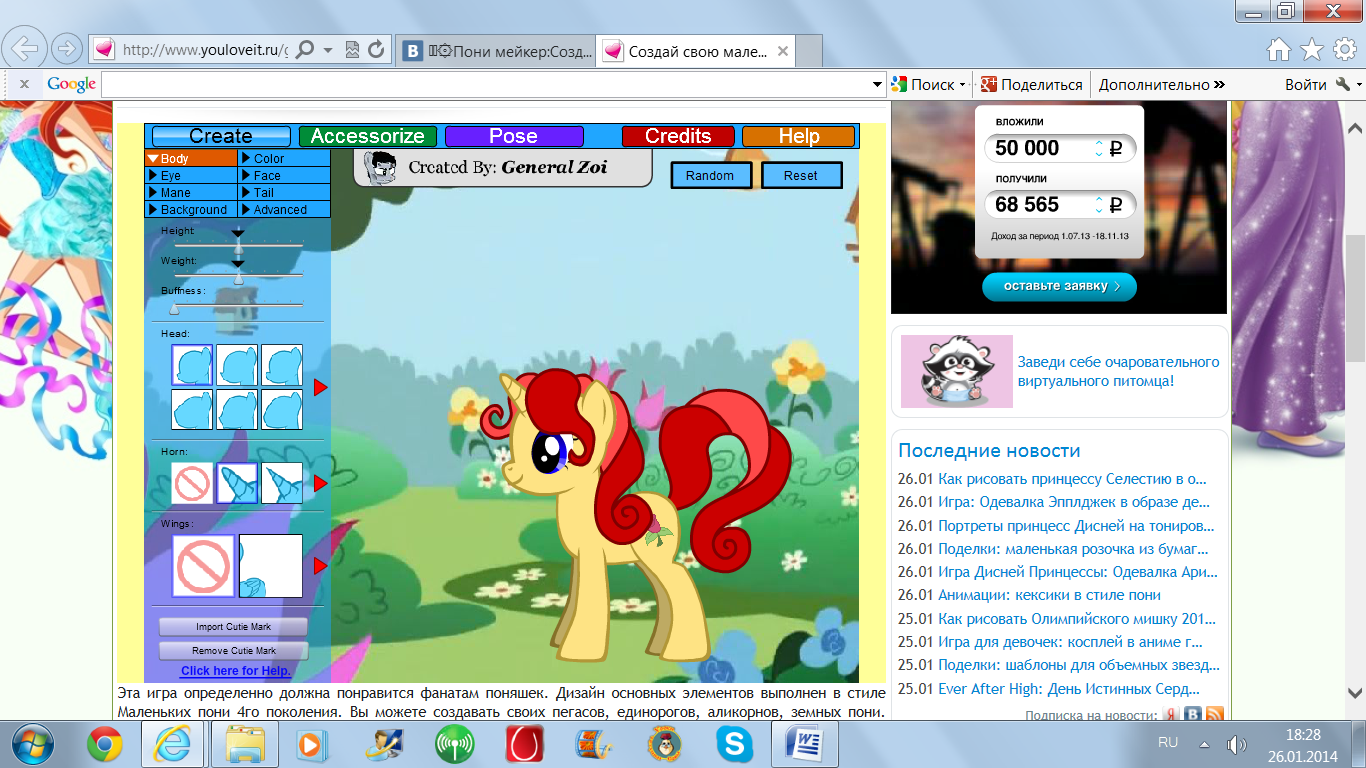Switch to the Accessorize tab
This screenshot has height=768, width=1366.
click(367, 136)
